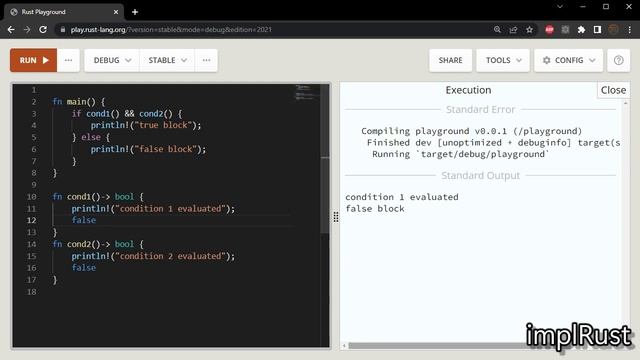The height and width of the screenshot is (360, 640).
Task: Click the println "false block" line
Action: point(148,149)
